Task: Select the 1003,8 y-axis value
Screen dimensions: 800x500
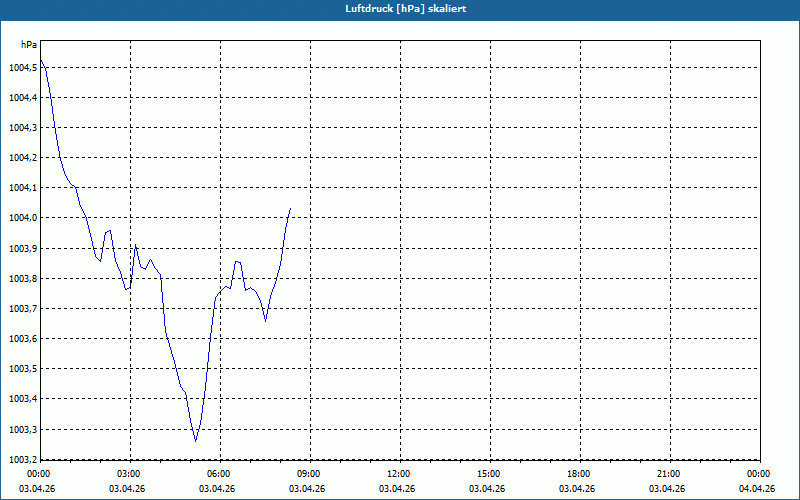Action: click(x=22, y=279)
